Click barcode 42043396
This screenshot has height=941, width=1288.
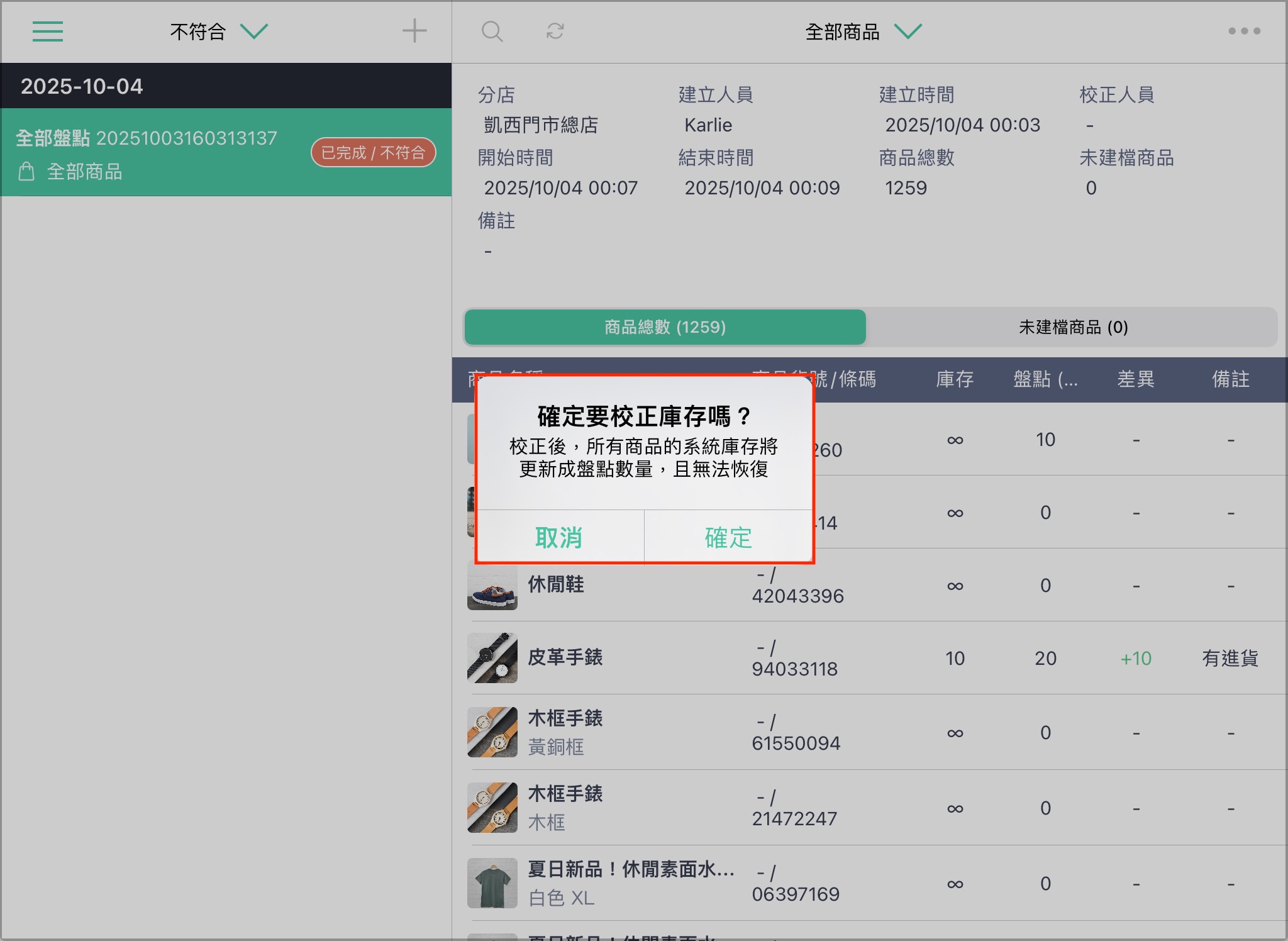[x=797, y=596]
